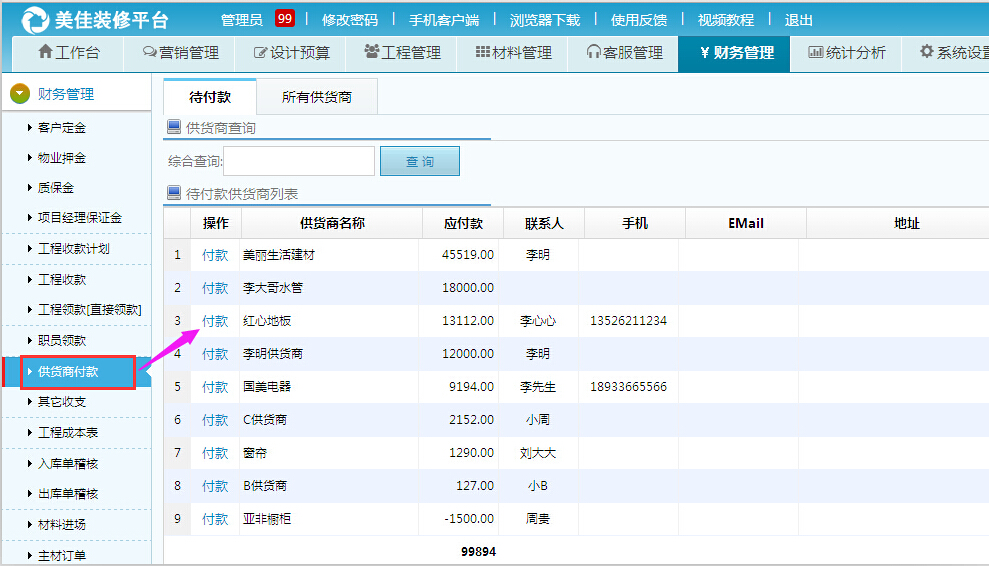Viewport: 989px width, 566px height.
Task: Switch to the 材料管理 module
Action: point(513,53)
